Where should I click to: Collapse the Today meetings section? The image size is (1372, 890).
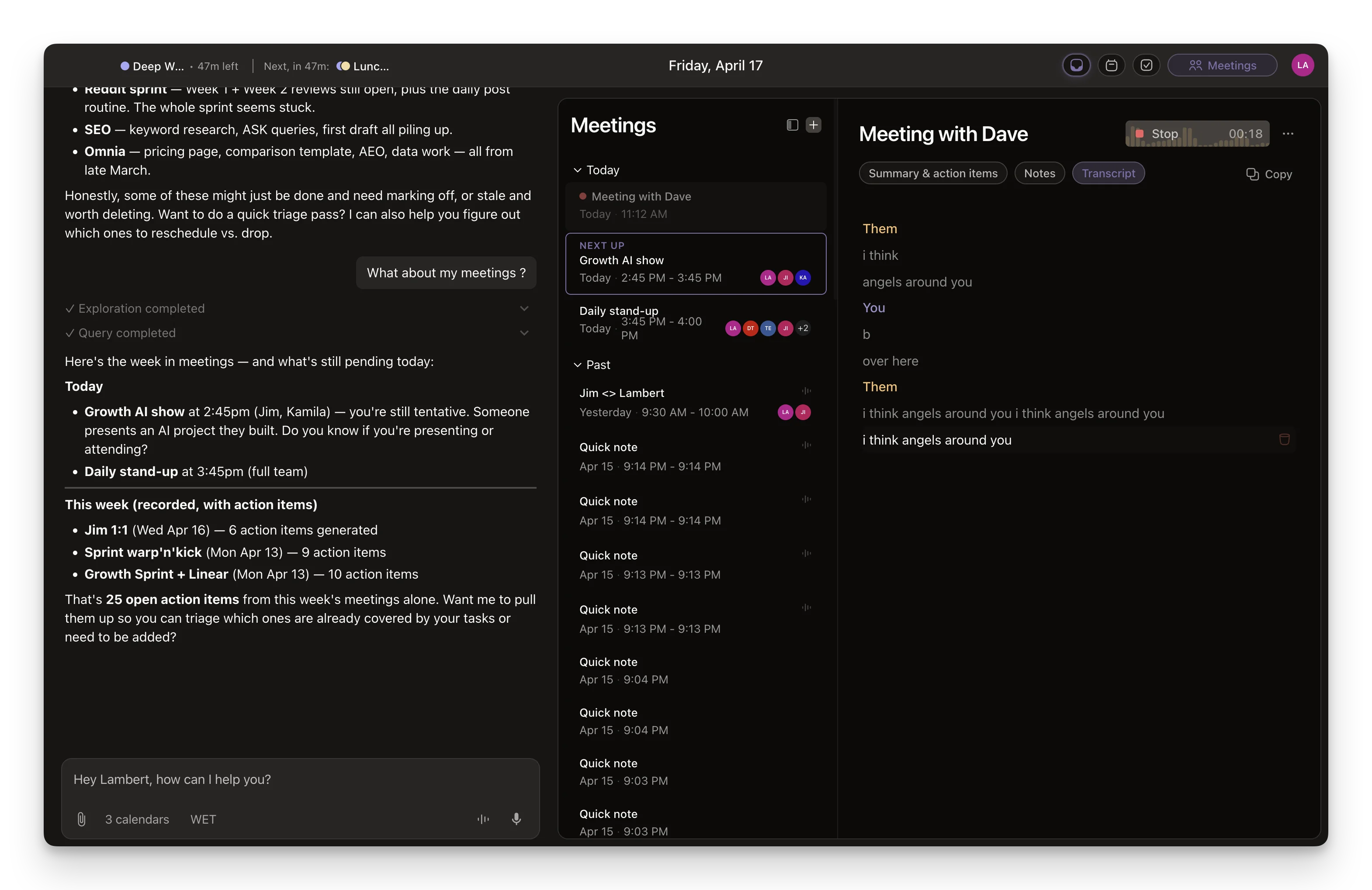(577, 170)
